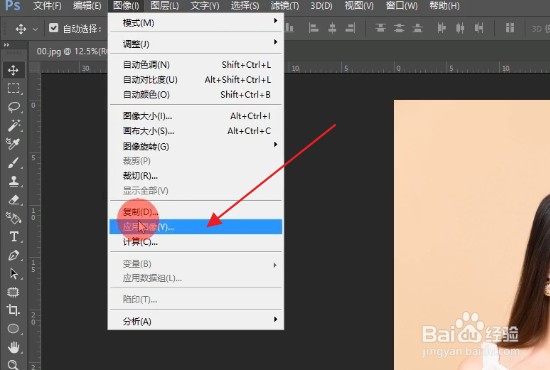Click distribute vertical centers icon
This screenshot has width=550, height=370.
[399, 28]
